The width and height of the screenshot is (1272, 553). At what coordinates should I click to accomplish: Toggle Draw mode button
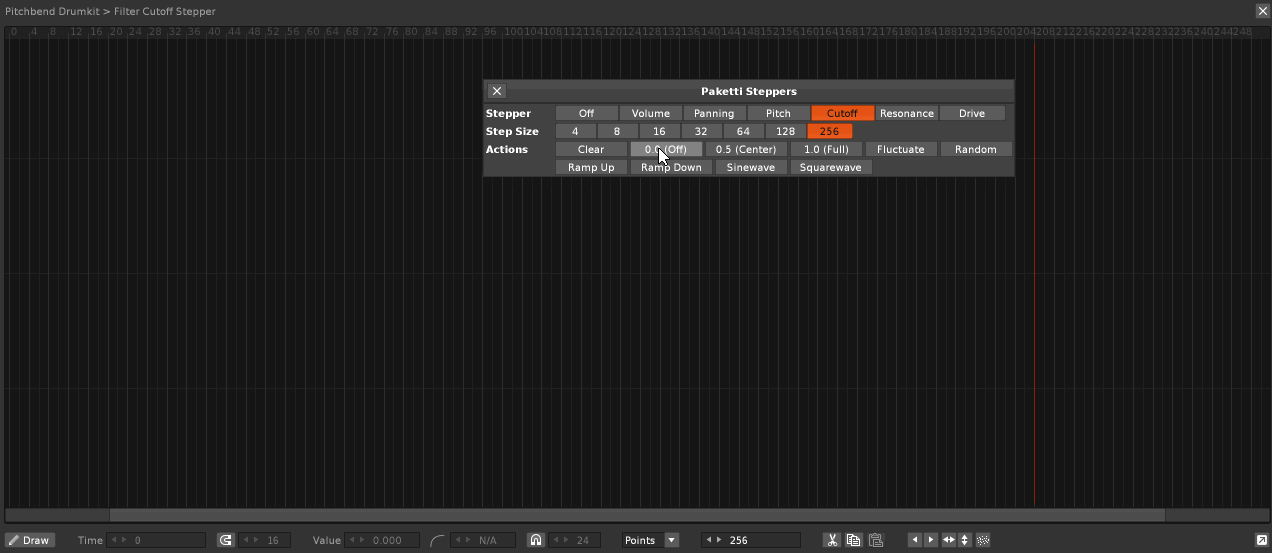pyautogui.click(x=30, y=540)
